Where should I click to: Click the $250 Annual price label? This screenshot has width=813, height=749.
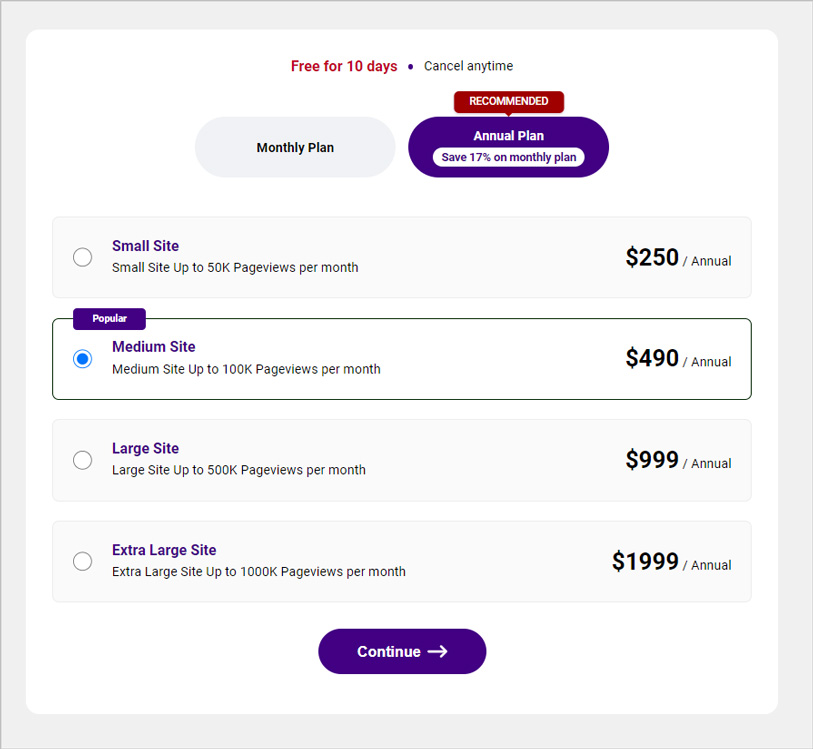tap(679, 257)
